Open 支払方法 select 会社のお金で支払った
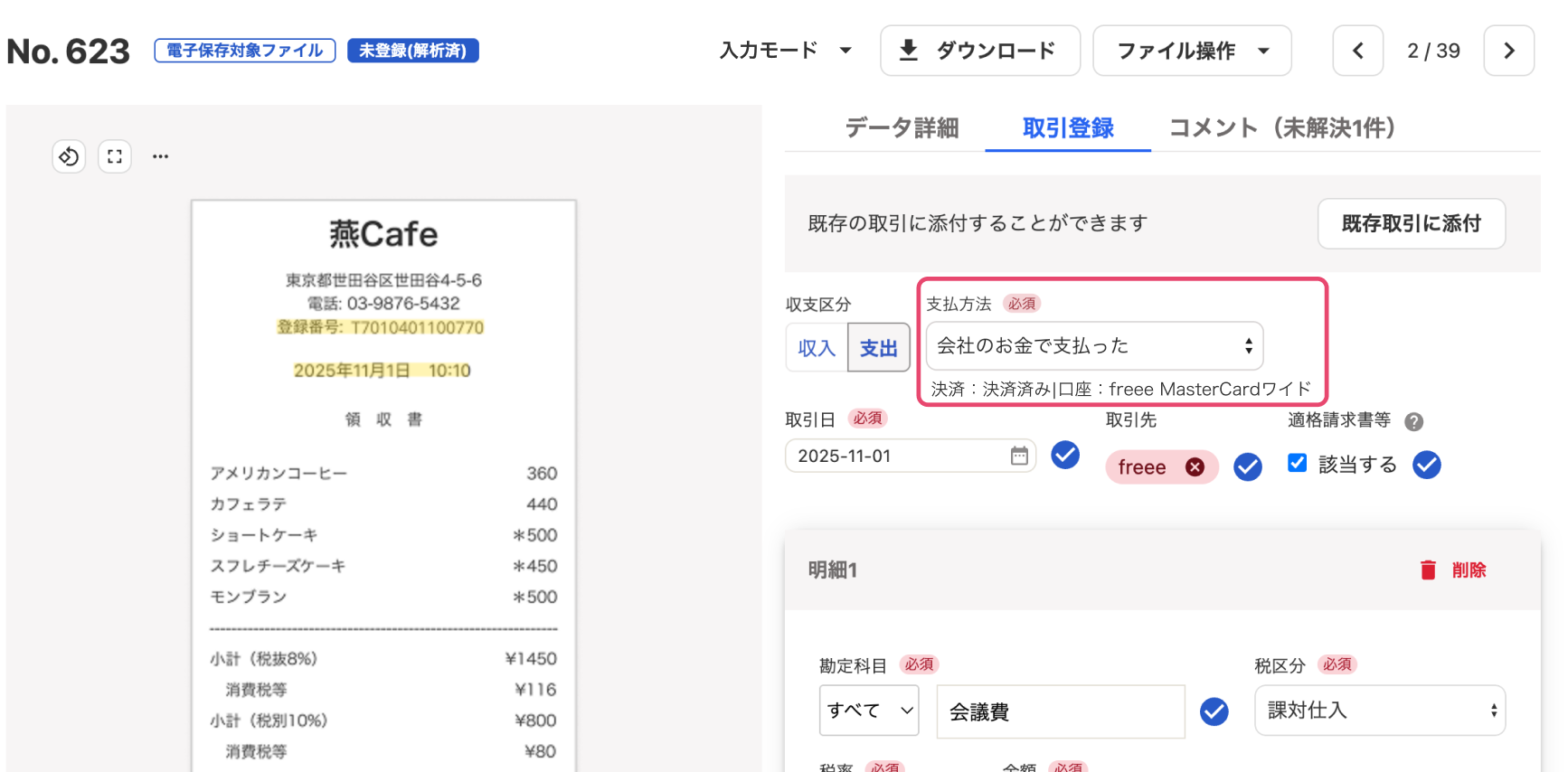This screenshot has height=772, width=1568. tap(1094, 345)
